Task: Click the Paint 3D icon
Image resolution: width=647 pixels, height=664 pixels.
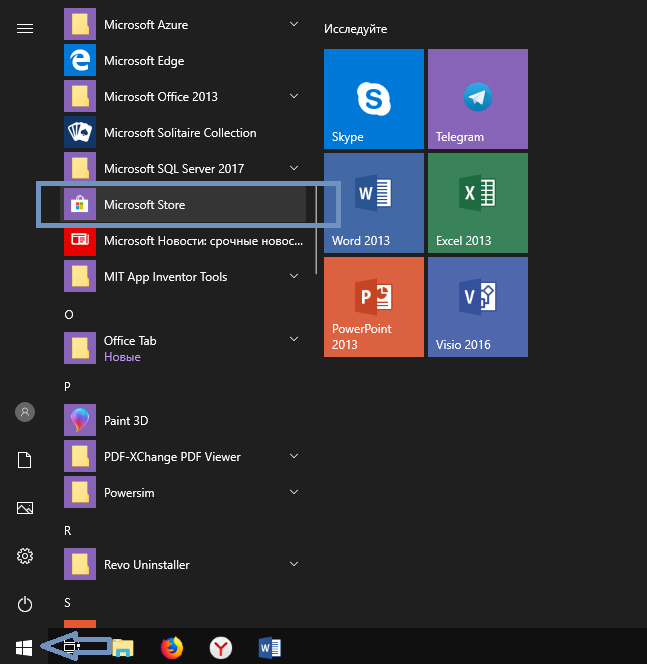Action: [80, 420]
